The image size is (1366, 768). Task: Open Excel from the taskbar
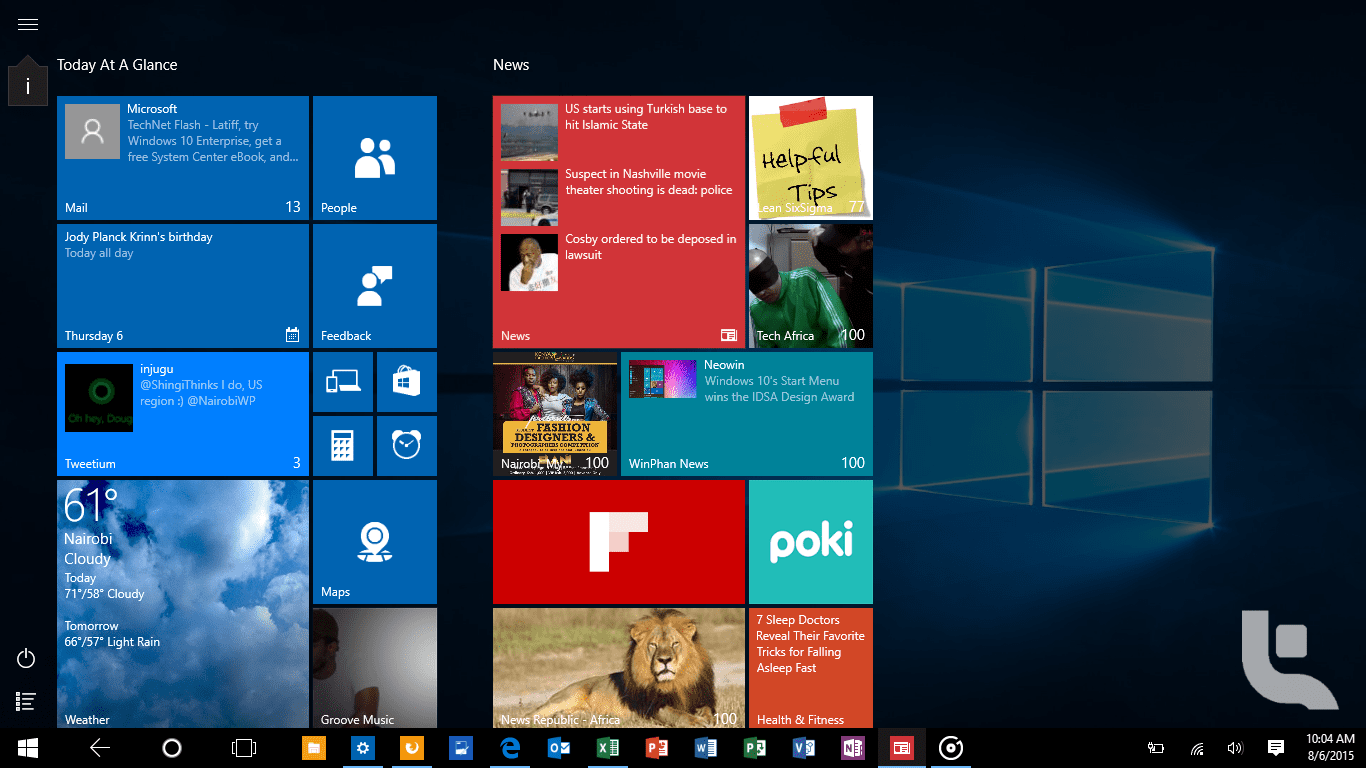click(608, 748)
